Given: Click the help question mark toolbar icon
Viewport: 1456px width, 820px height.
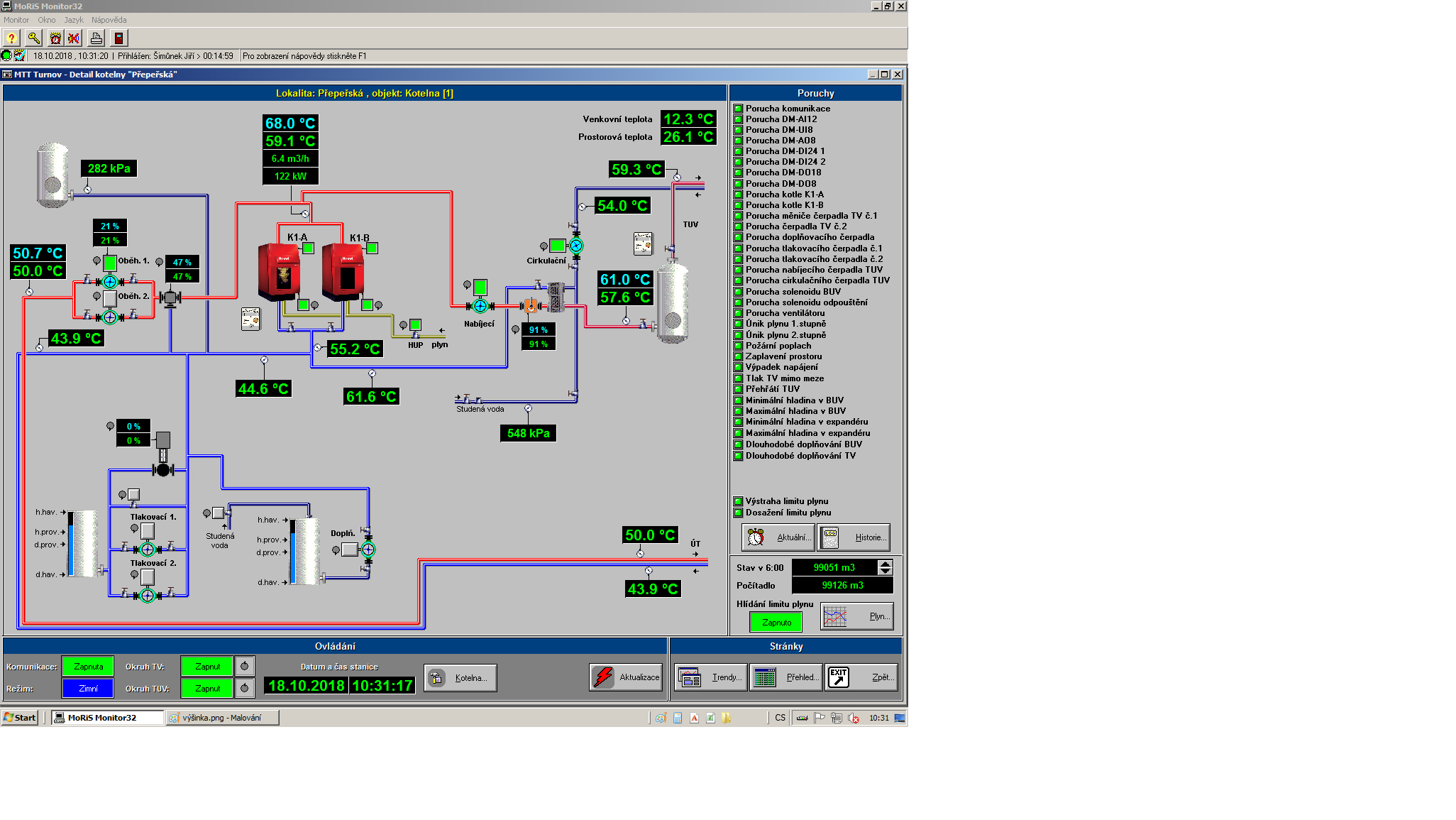Looking at the screenshot, I should [11, 38].
